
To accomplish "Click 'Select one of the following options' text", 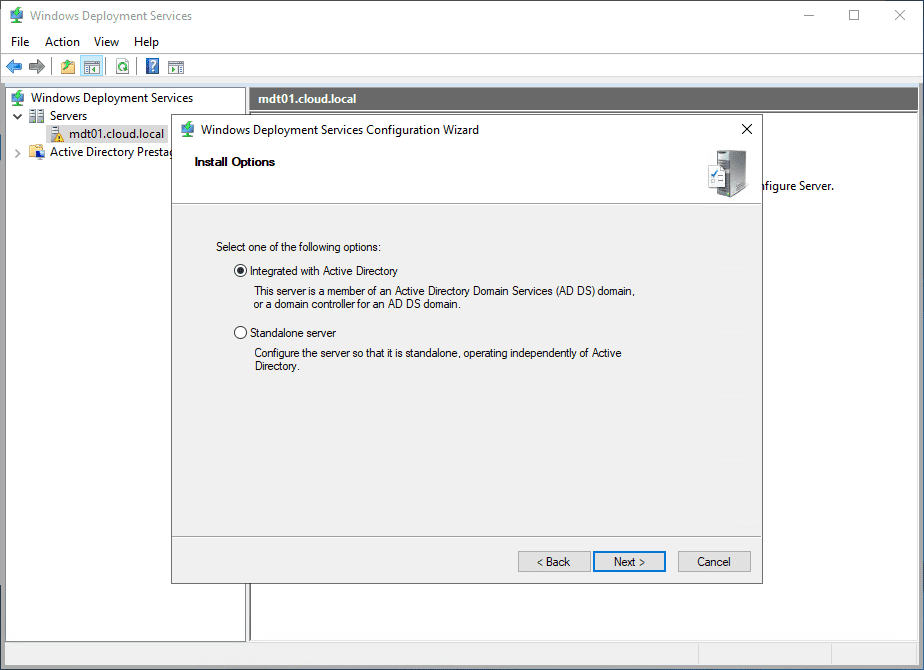I will tap(298, 247).
